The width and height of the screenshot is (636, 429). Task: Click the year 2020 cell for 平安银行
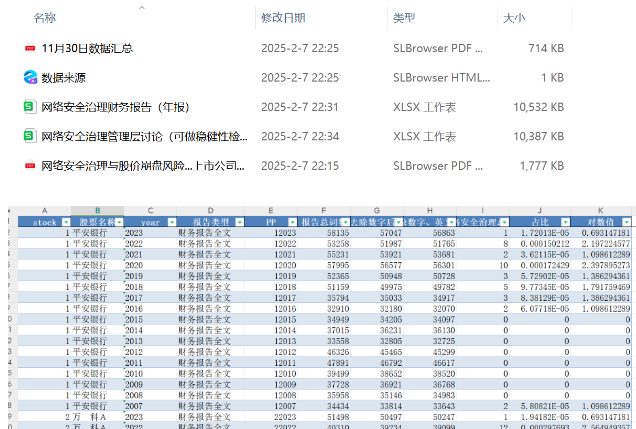[150, 265]
